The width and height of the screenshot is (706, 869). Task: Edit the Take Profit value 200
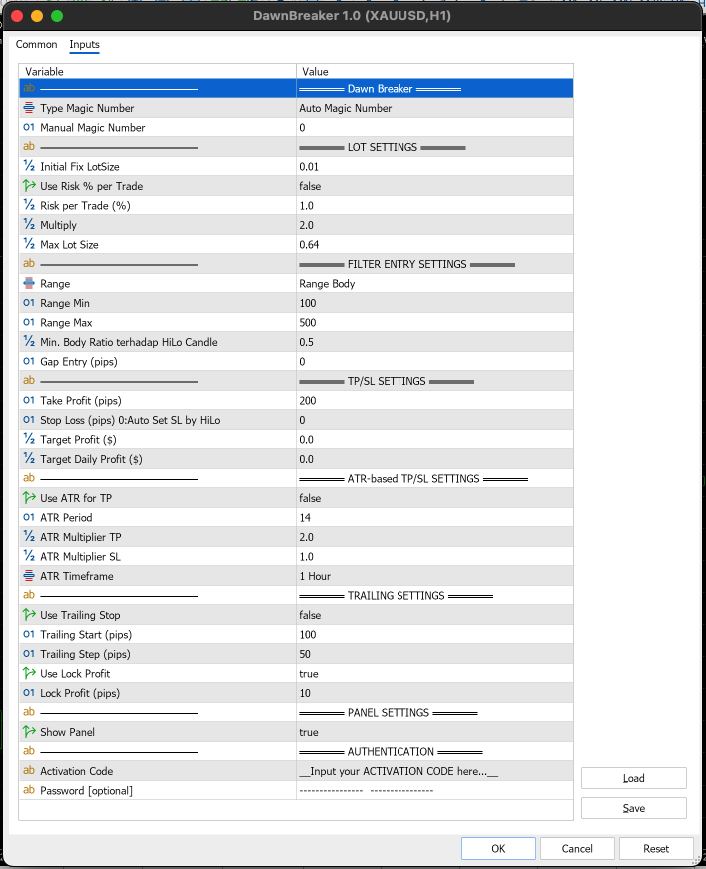[x=434, y=400]
